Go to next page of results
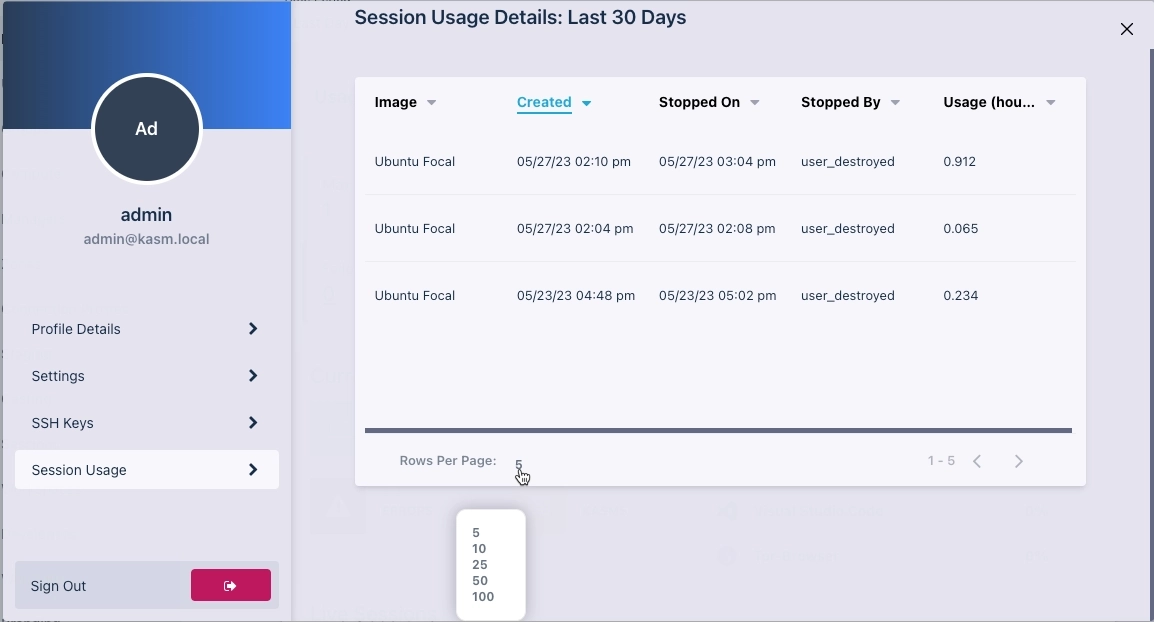Viewport: 1154px width, 622px height. coord(1019,461)
